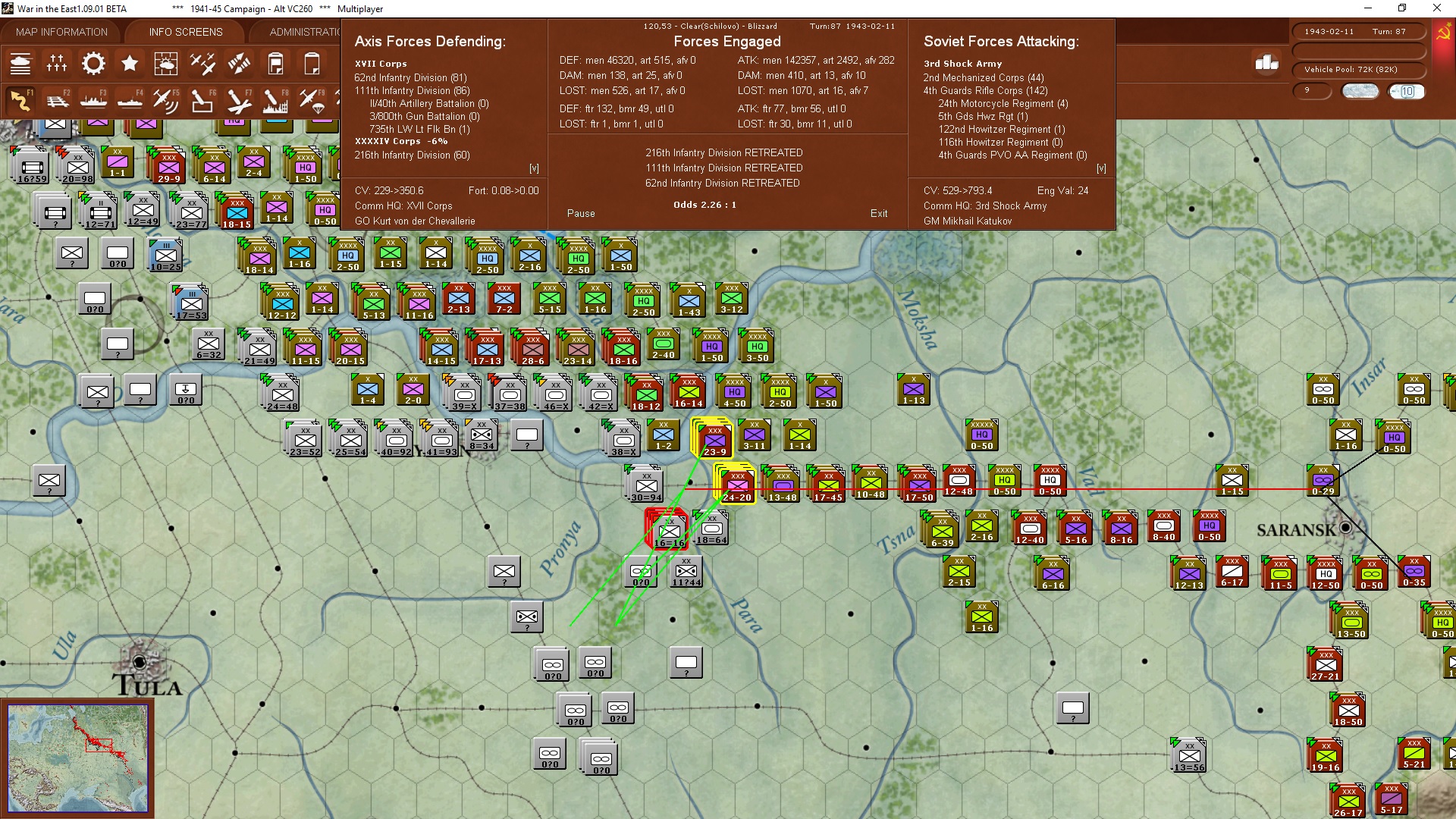
Task: Expand the Axis forces list [v] arrow
Action: coord(534,168)
